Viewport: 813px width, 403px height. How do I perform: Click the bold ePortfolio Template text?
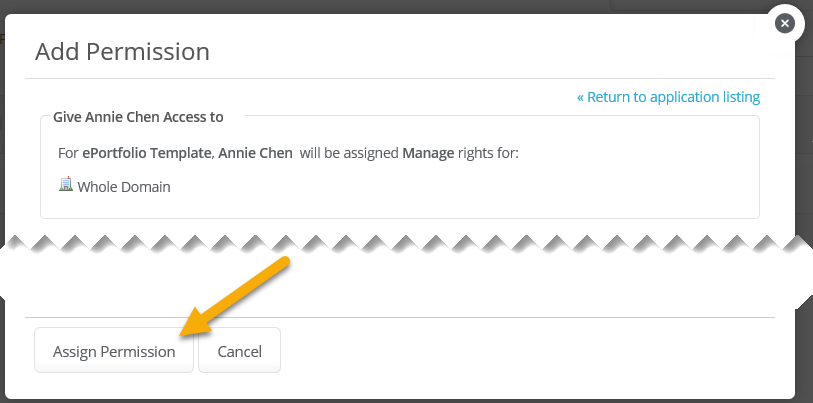pos(174,153)
